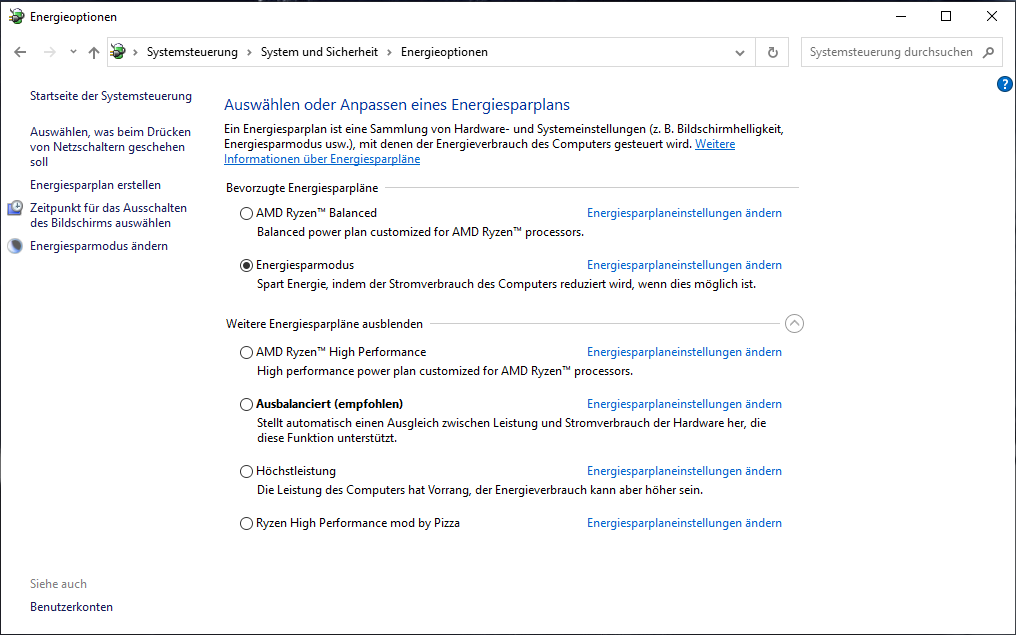
Task: Click the Bevorzugte Energiesparpläne section label
Action: pos(302,188)
